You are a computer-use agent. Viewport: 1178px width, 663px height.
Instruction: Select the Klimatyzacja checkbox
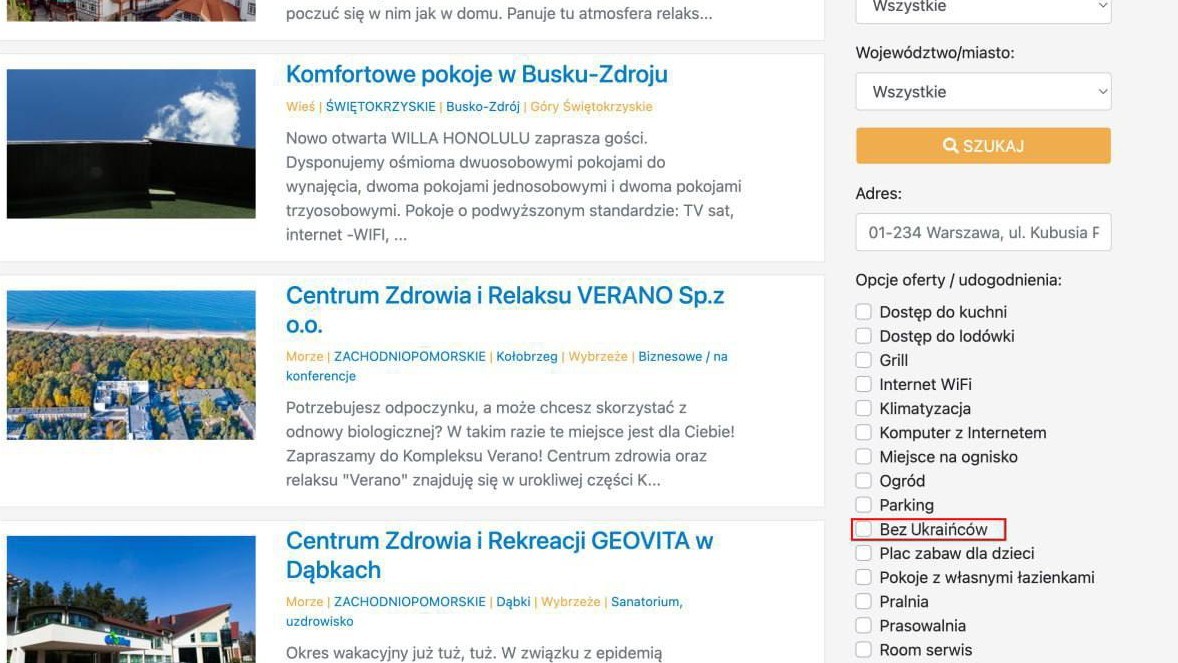pyautogui.click(x=864, y=408)
